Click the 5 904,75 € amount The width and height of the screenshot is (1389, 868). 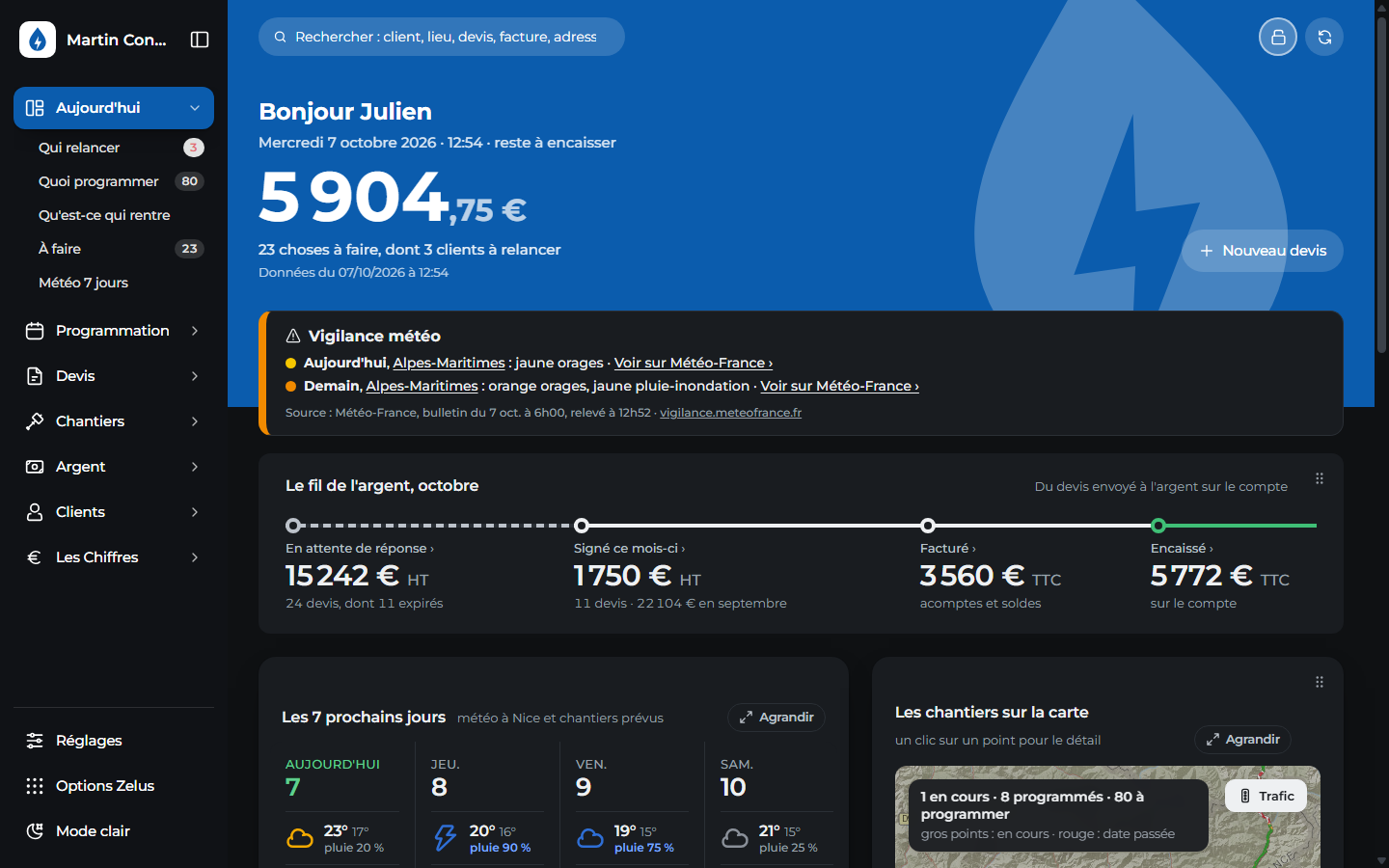393,198
